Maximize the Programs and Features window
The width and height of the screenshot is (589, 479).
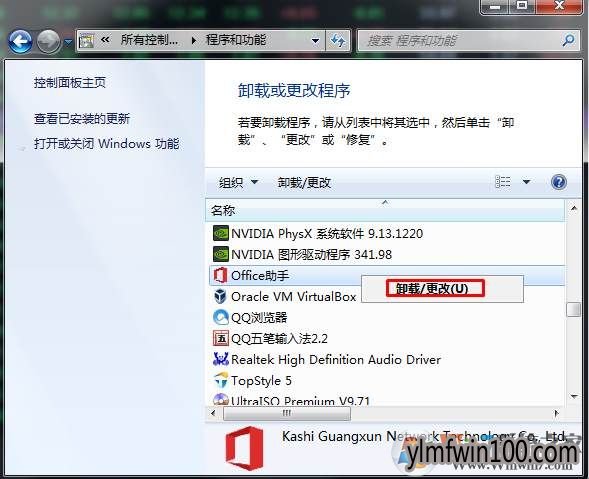(522, 6)
